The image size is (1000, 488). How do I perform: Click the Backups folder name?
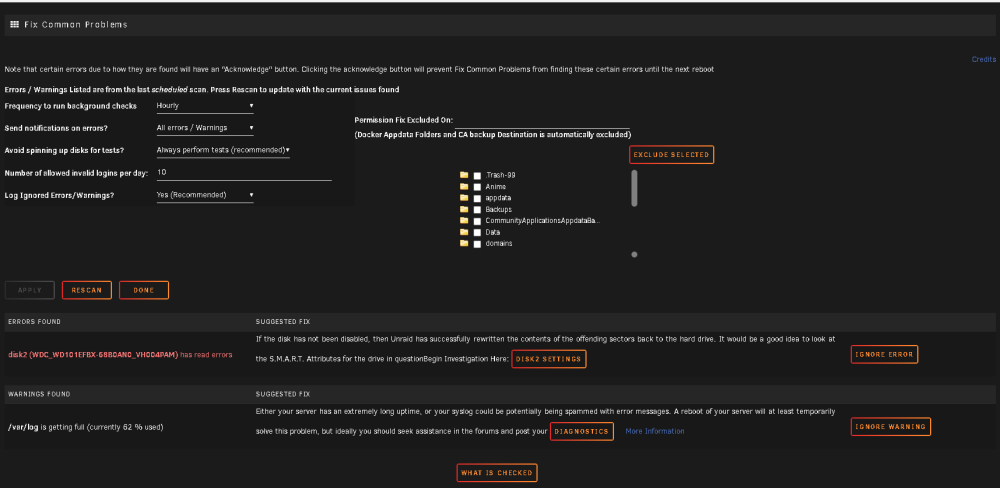click(499, 209)
